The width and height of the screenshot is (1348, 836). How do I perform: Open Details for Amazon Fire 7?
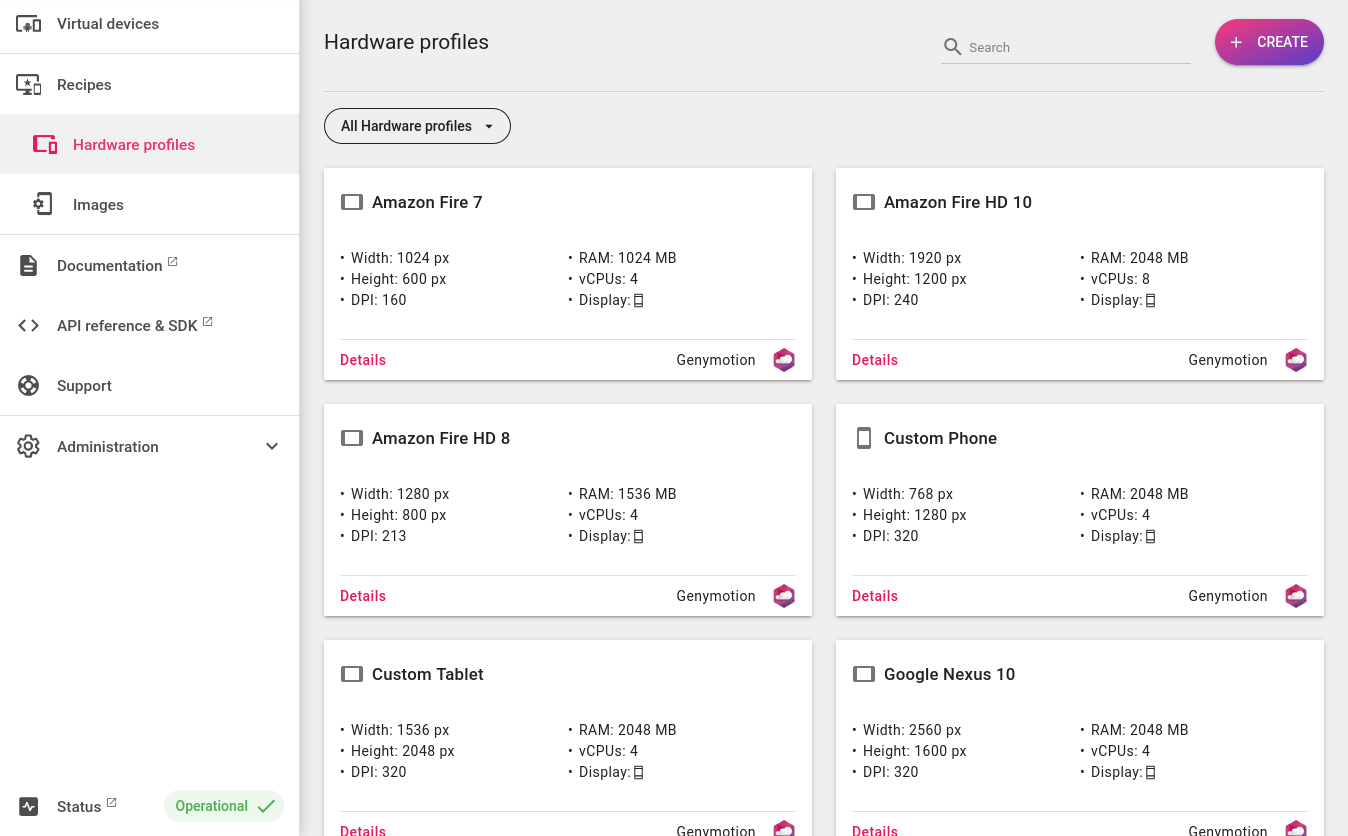(363, 360)
